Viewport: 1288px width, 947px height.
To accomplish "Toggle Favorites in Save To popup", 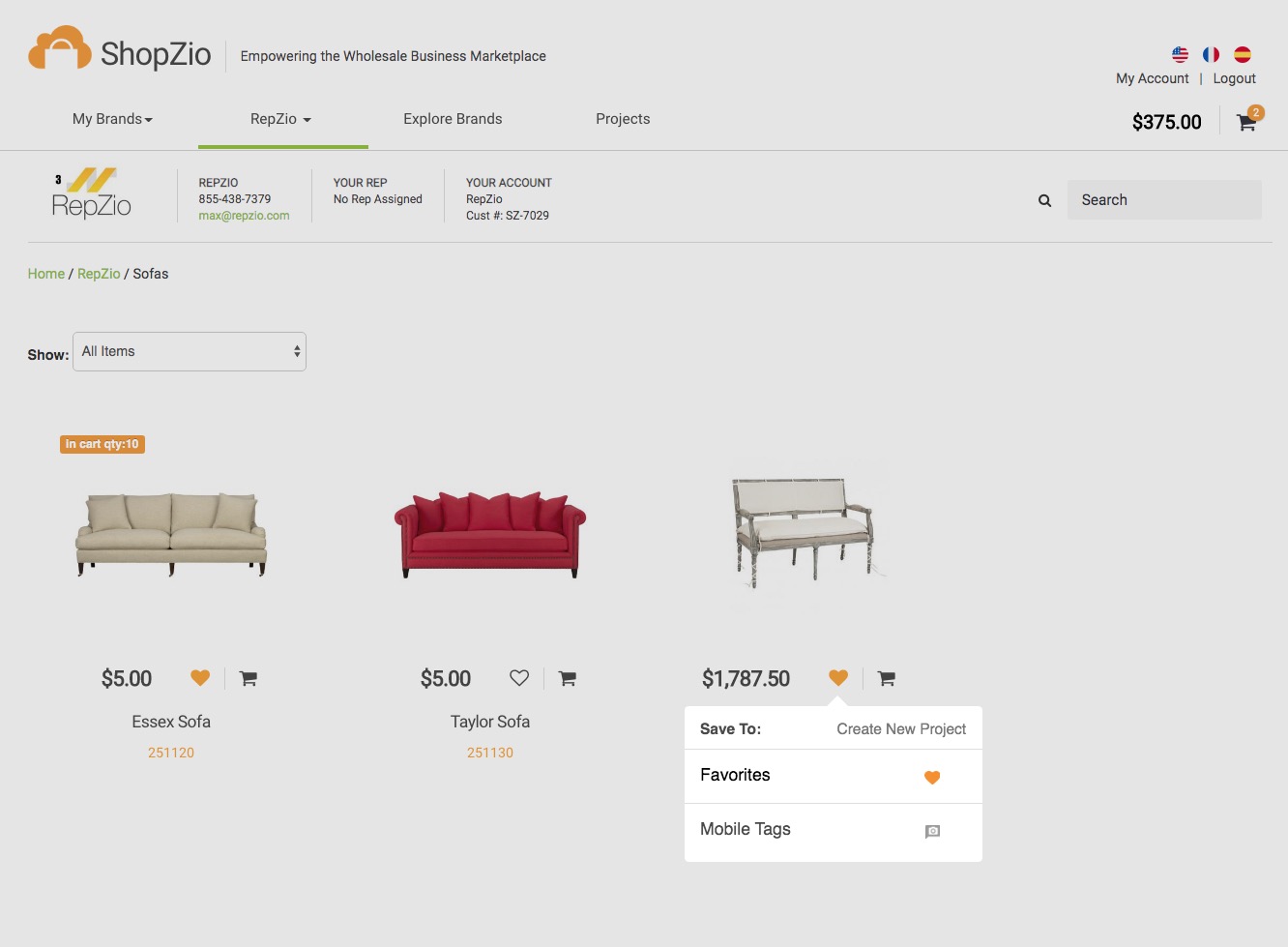I will click(834, 776).
